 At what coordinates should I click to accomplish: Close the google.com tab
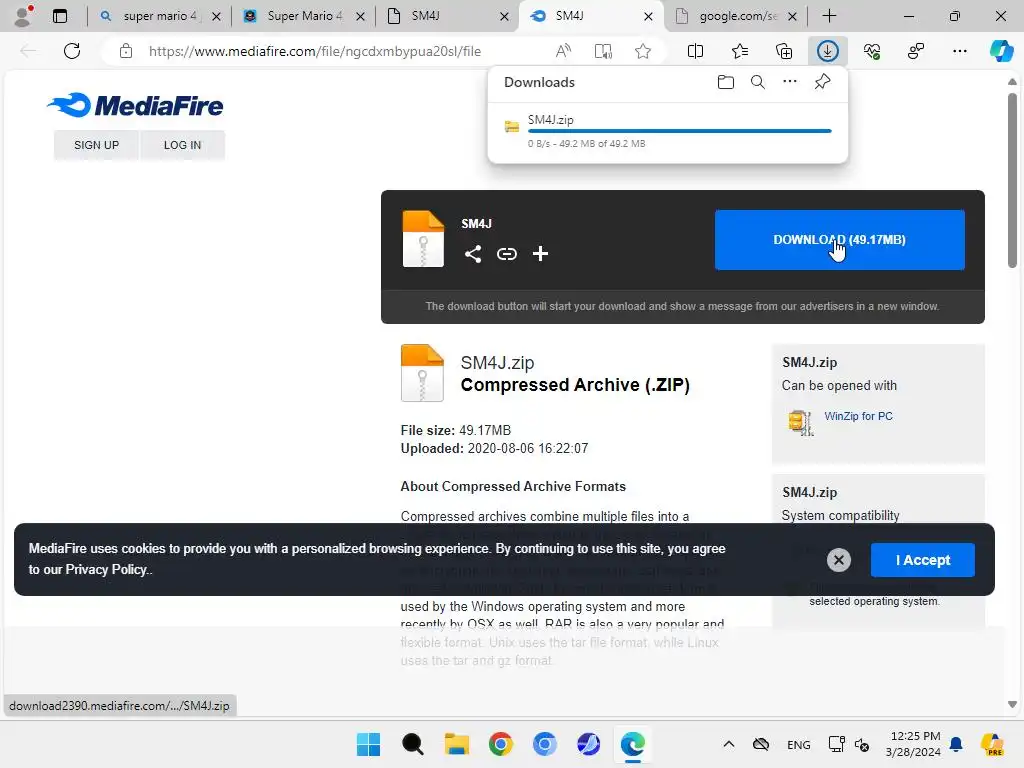point(792,16)
